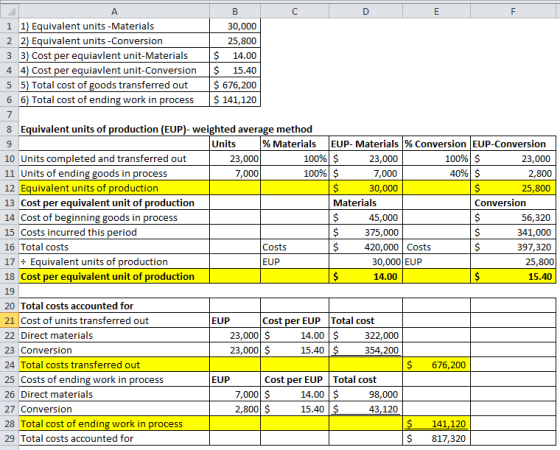Select column F header

point(513,11)
